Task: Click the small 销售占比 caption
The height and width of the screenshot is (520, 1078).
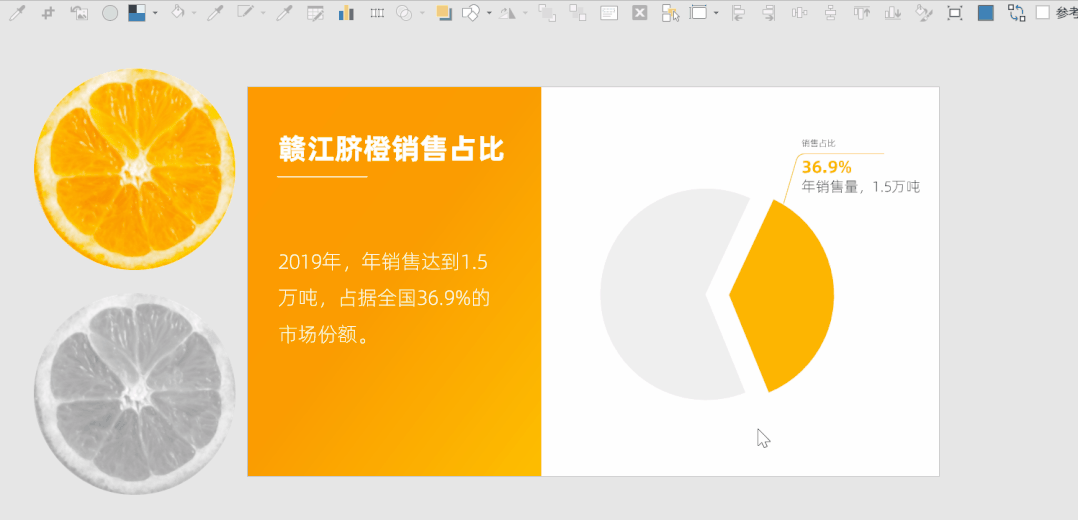Action: pyautogui.click(x=818, y=143)
